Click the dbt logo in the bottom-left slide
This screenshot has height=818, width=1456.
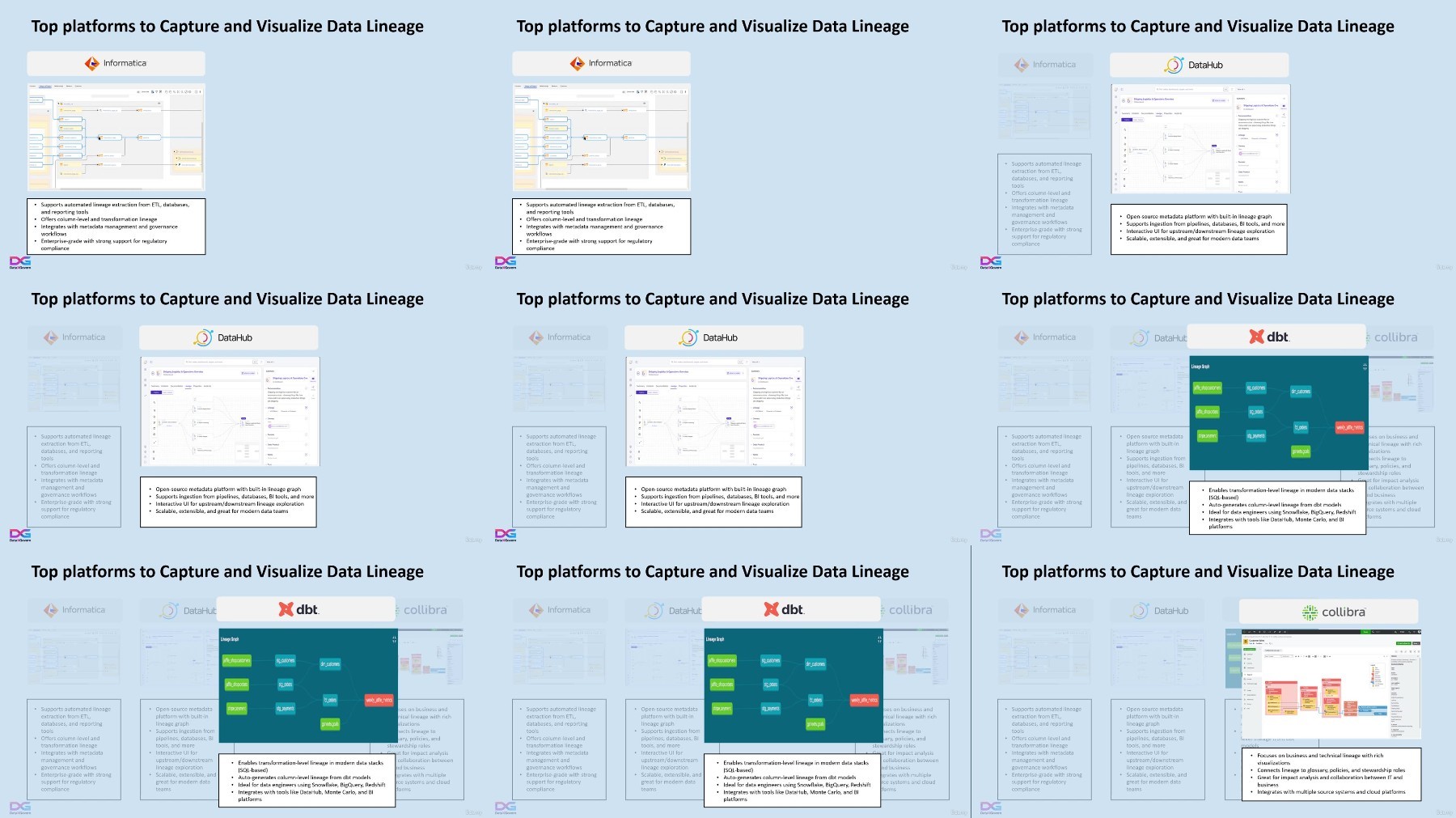pyautogui.click(x=298, y=609)
